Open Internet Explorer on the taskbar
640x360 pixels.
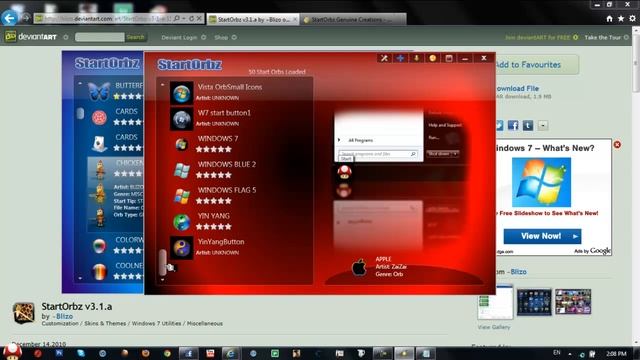pyautogui.click(x=231, y=353)
